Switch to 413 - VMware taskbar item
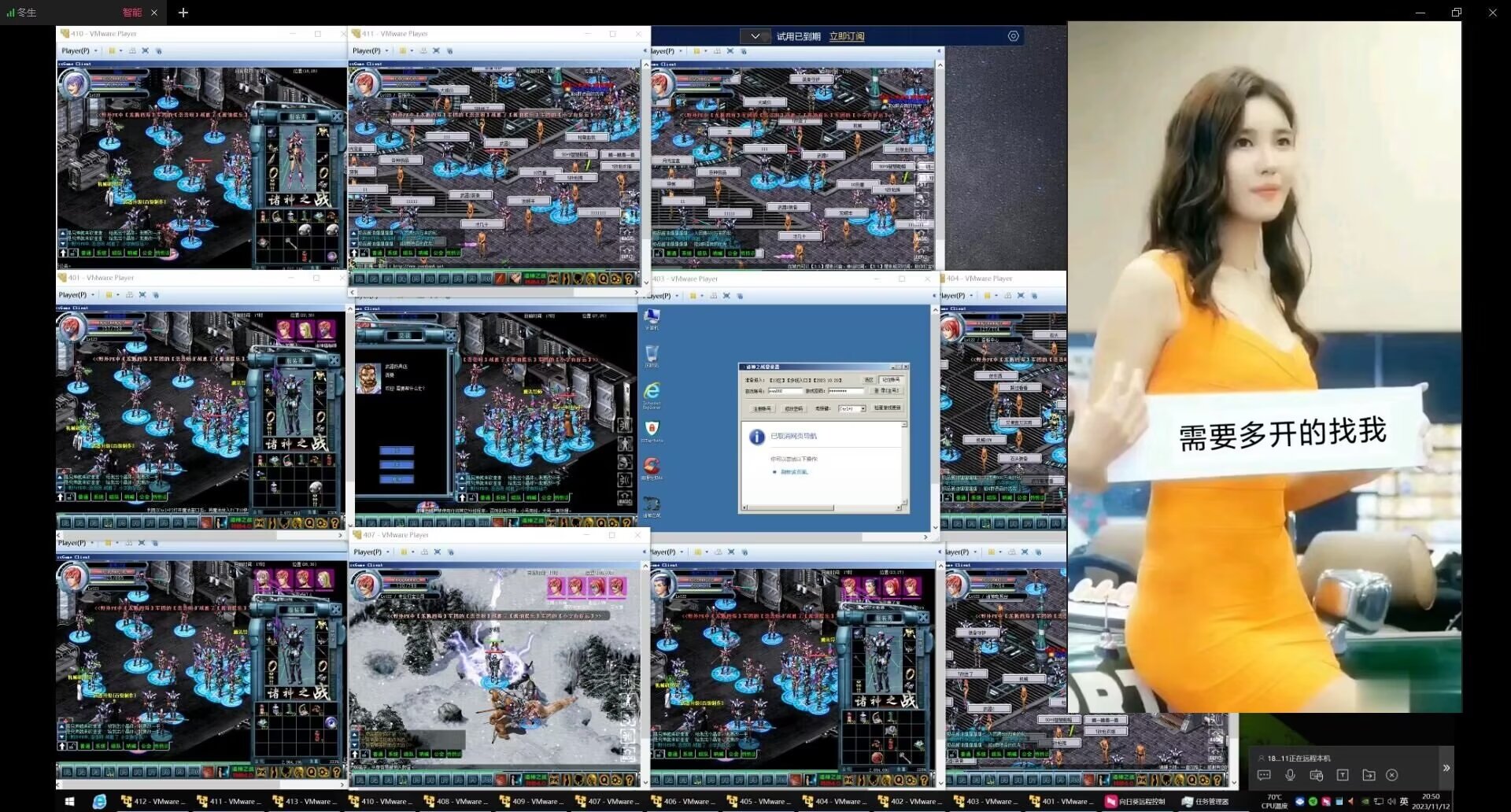 pos(304,802)
